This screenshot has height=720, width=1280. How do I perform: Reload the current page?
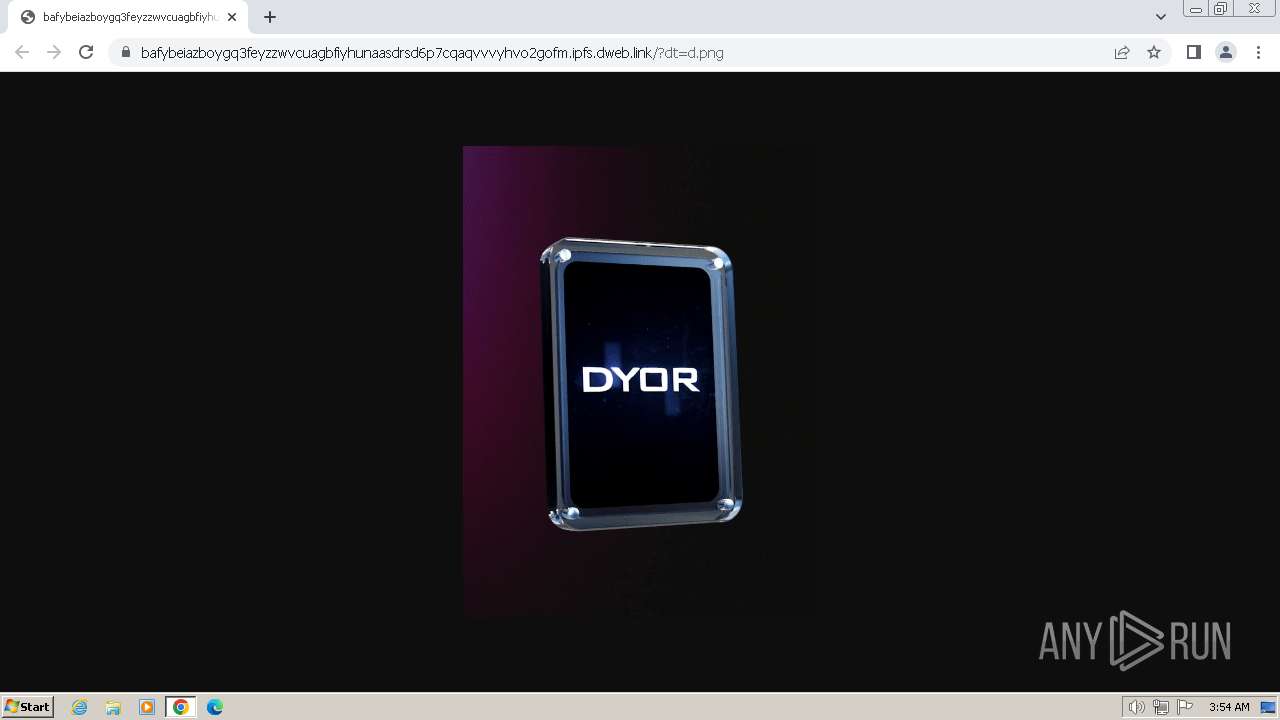86,52
